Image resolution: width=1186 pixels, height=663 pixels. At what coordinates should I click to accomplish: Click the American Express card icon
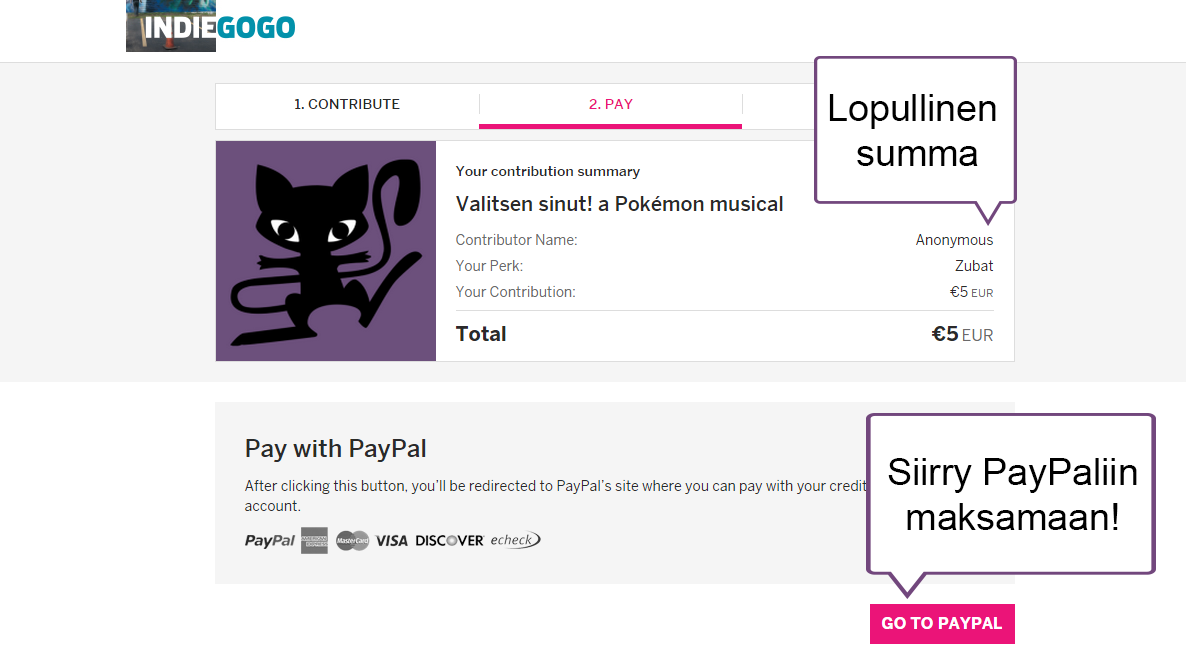pos(314,540)
